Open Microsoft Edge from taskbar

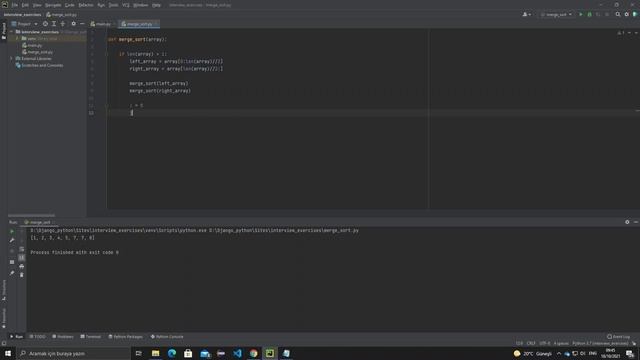[172, 353]
